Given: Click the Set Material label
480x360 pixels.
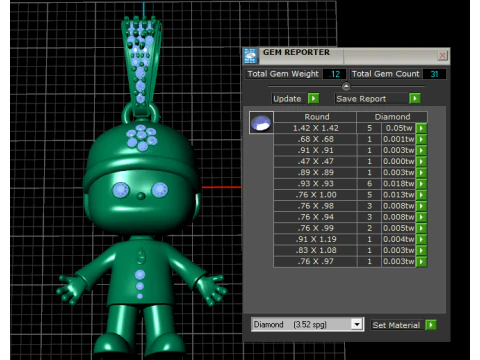Looking at the screenshot, I should coord(397,325).
